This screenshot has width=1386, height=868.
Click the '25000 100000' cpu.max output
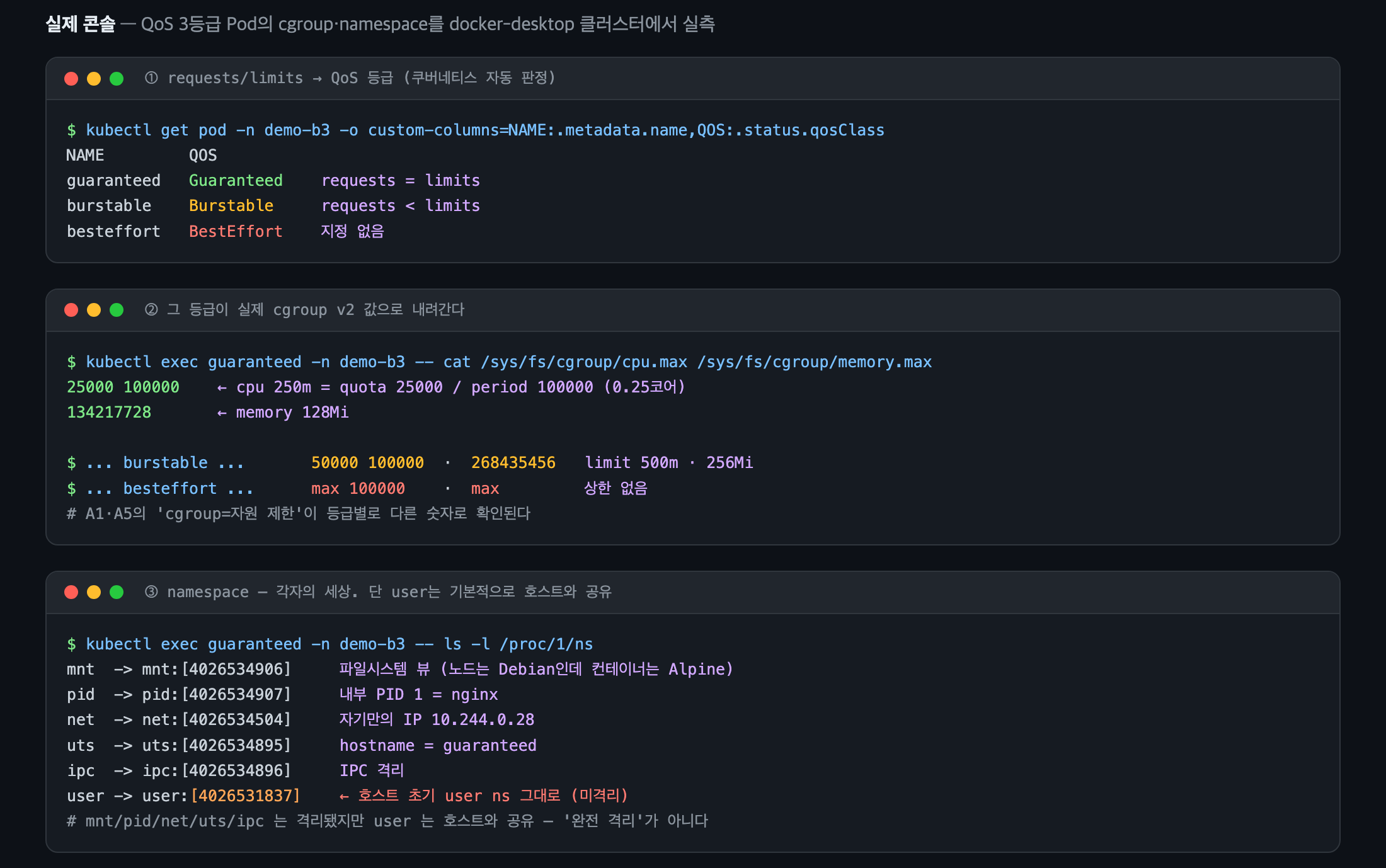[x=123, y=387]
